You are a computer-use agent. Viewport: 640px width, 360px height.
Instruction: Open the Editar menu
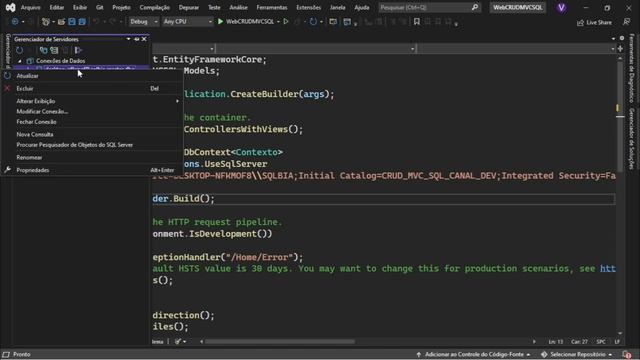57,7
